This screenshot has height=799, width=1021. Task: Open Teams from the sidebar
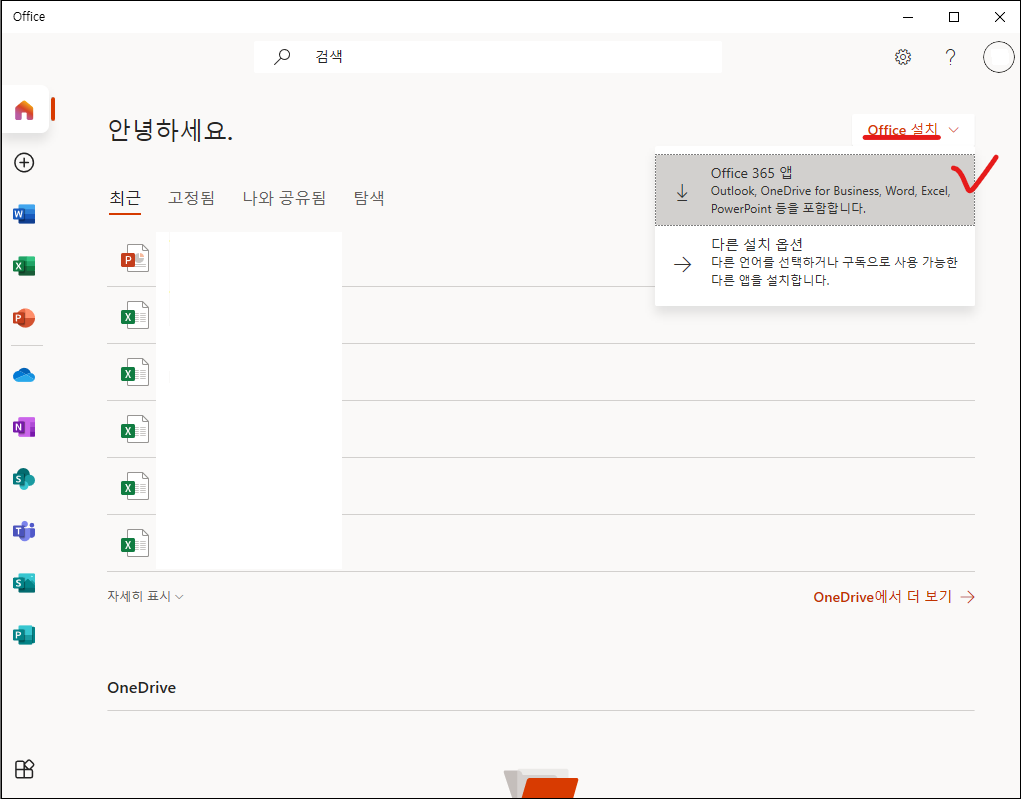click(24, 531)
